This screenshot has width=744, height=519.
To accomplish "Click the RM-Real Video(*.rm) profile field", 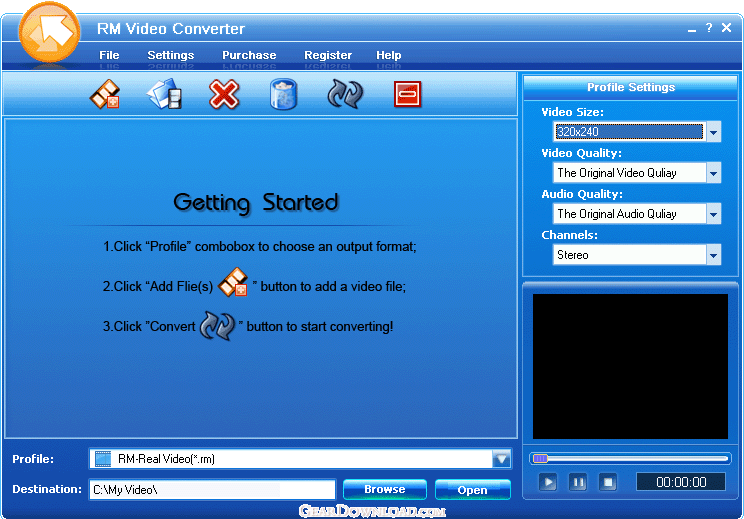I will [x=291, y=459].
